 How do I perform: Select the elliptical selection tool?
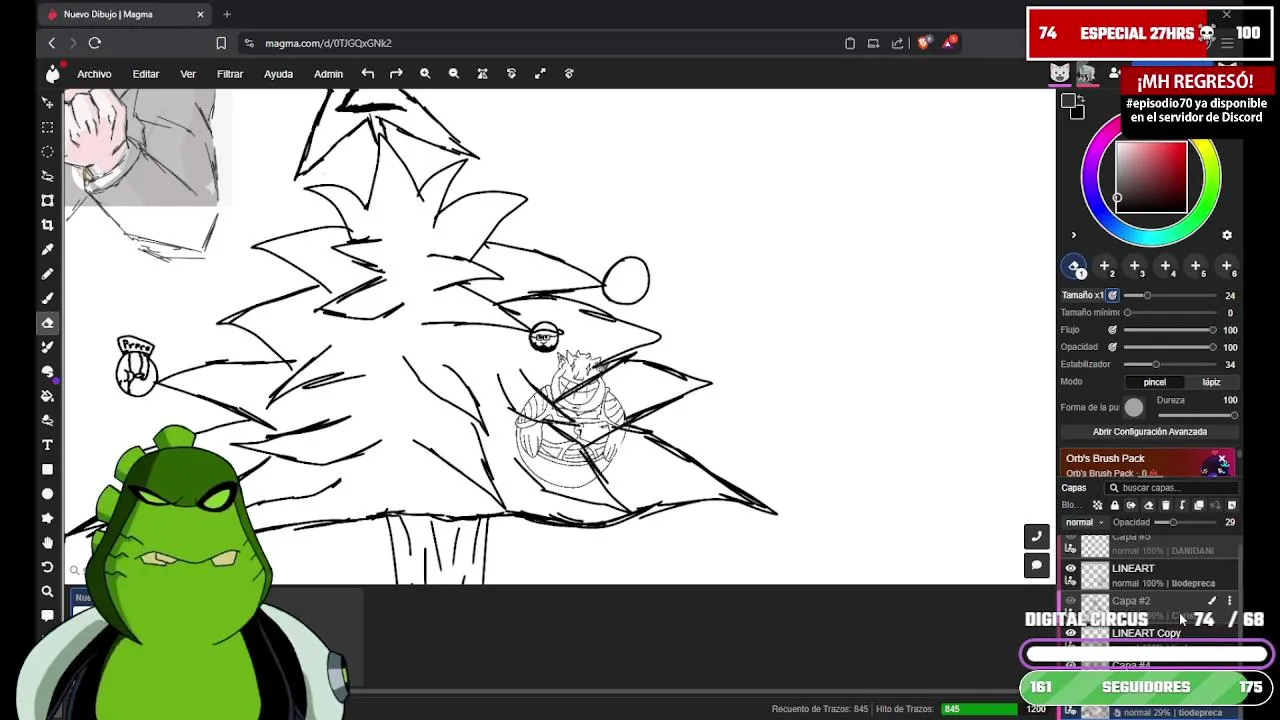point(47,152)
